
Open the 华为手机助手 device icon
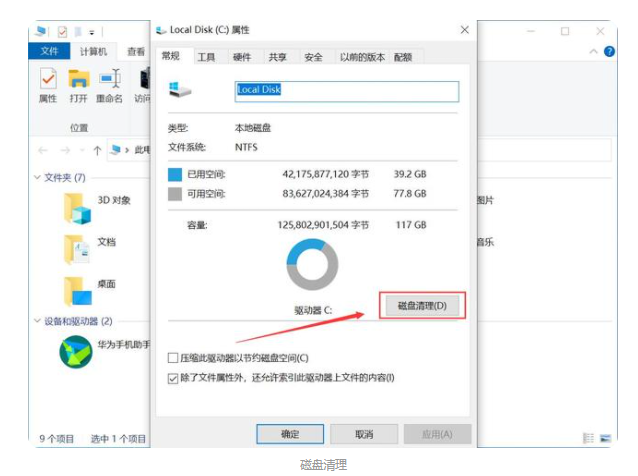point(78,350)
